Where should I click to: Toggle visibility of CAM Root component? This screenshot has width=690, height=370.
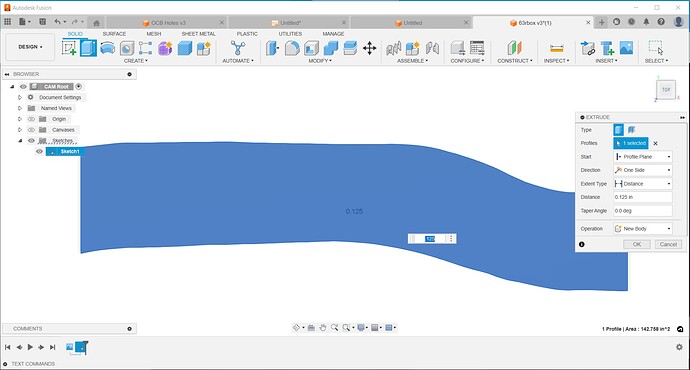pos(23,87)
